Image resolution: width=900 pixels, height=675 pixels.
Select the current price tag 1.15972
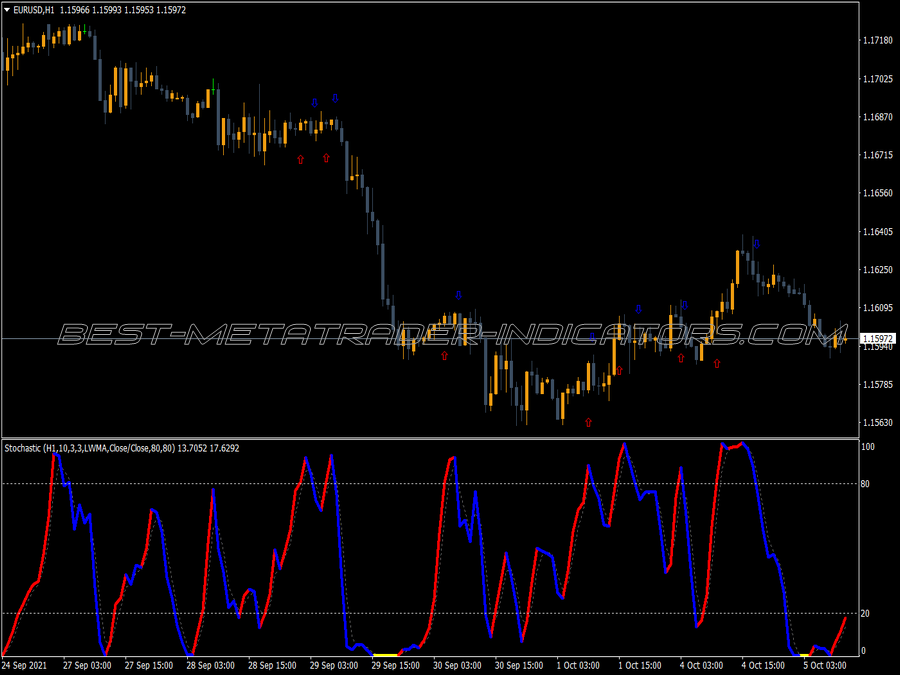click(878, 339)
